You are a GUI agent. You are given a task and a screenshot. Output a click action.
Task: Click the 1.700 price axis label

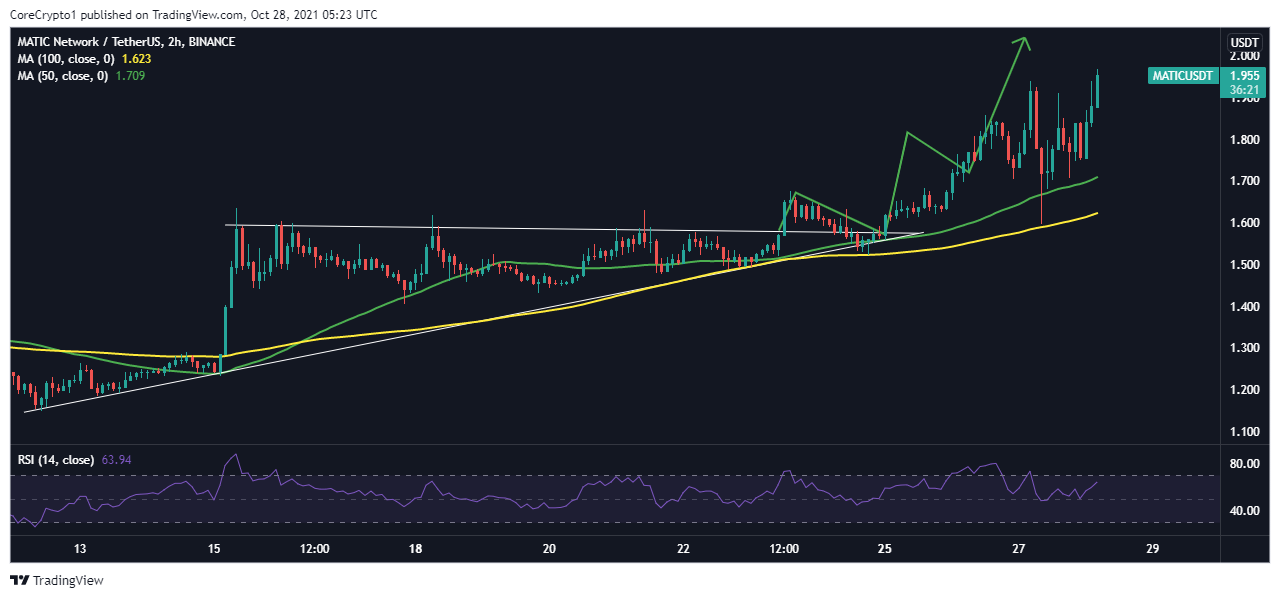(x=1244, y=182)
